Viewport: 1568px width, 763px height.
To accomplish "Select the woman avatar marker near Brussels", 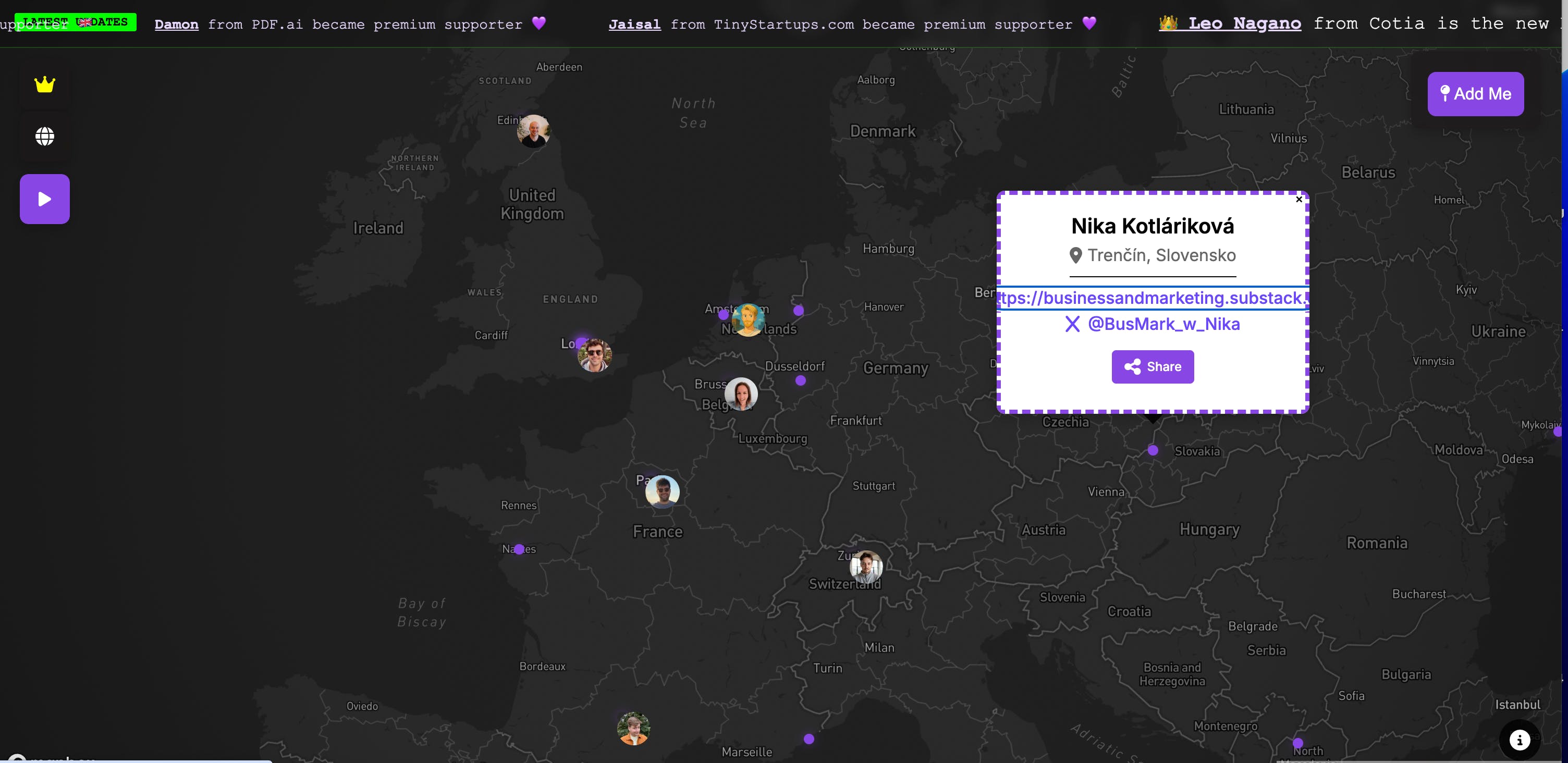I will pyautogui.click(x=741, y=393).
